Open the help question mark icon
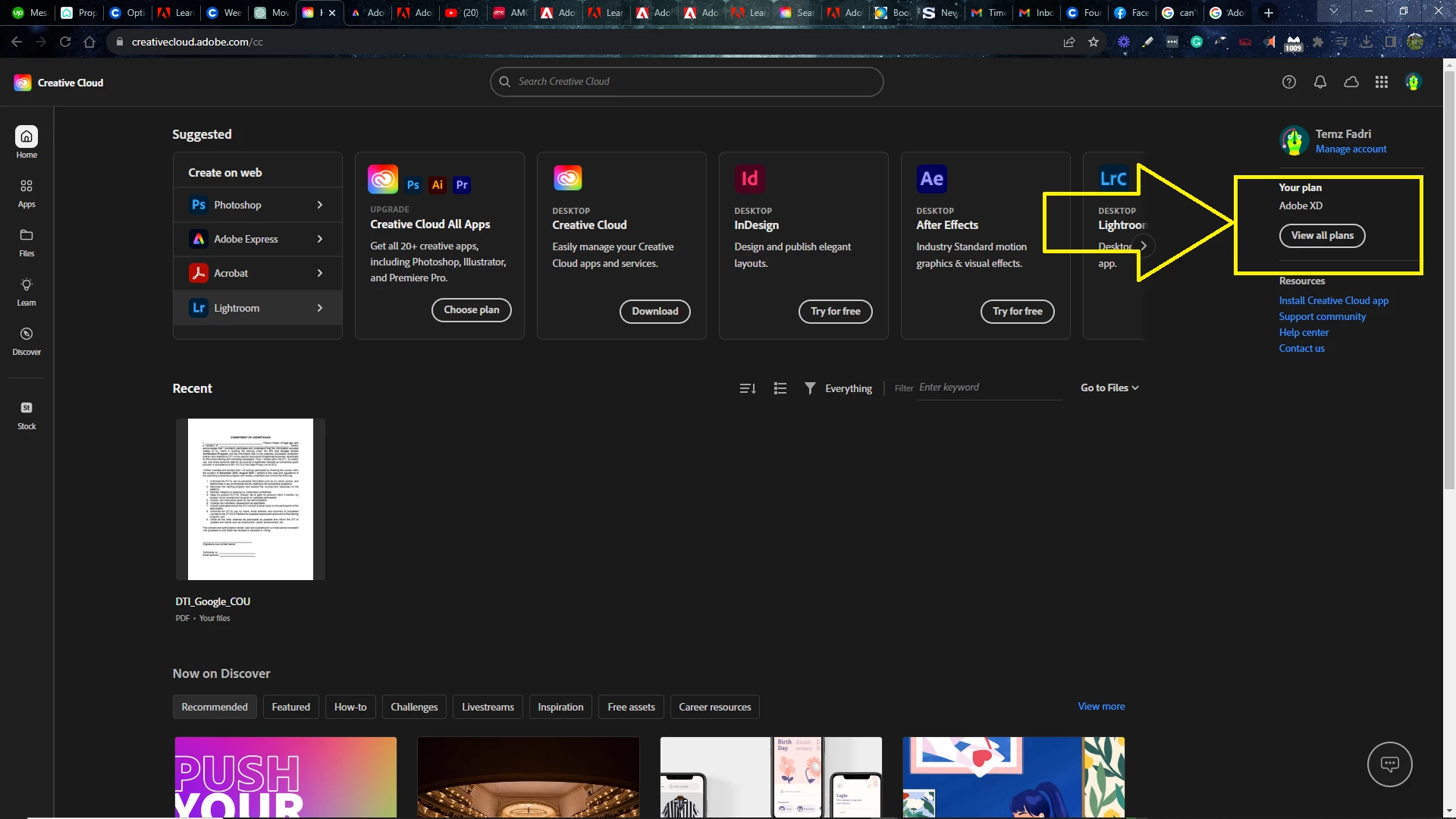The image size is (1456, 819). tap(1289, 82)
